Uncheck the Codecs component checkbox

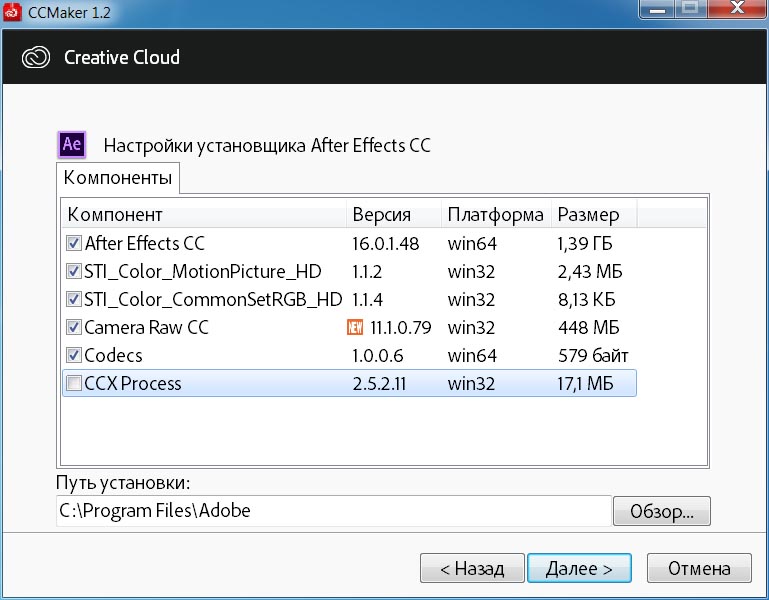74,355
